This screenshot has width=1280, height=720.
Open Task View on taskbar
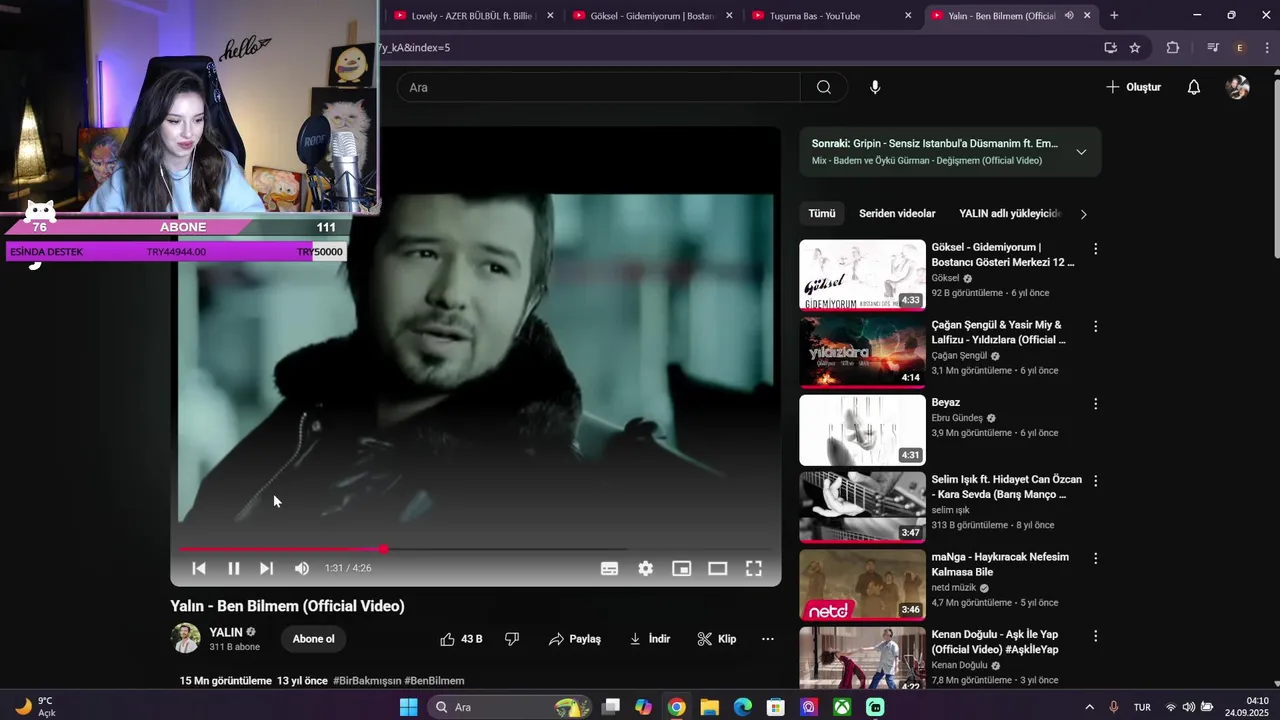611,707
